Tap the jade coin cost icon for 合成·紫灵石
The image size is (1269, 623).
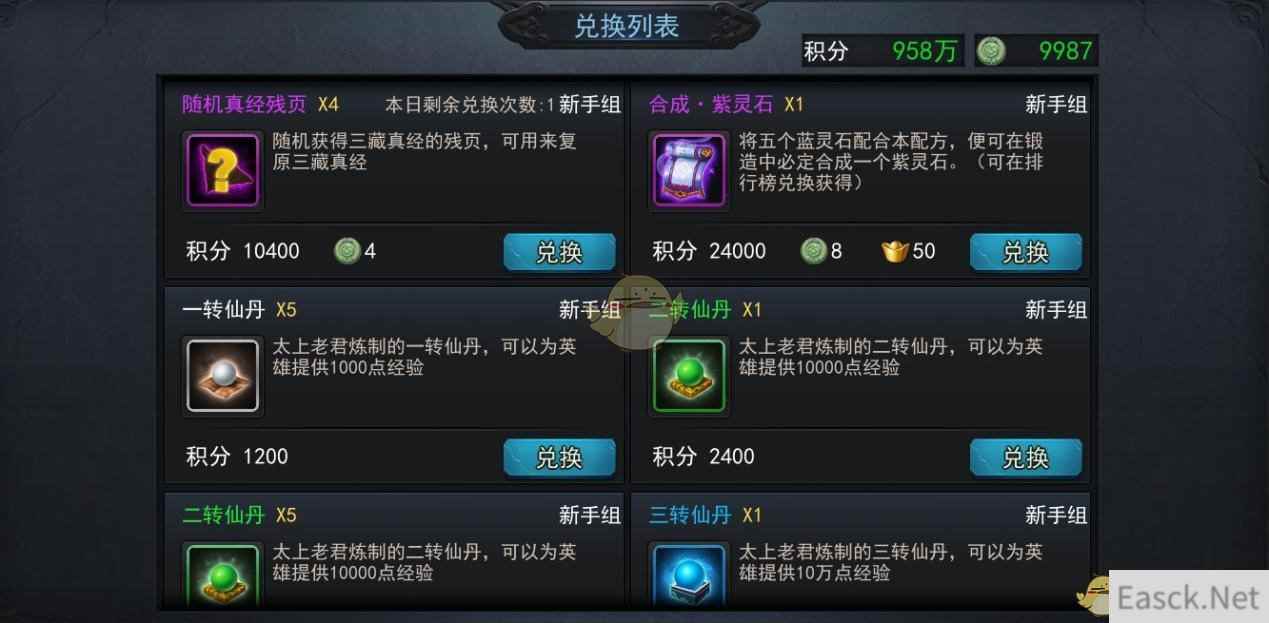click(x=814, y=251)
